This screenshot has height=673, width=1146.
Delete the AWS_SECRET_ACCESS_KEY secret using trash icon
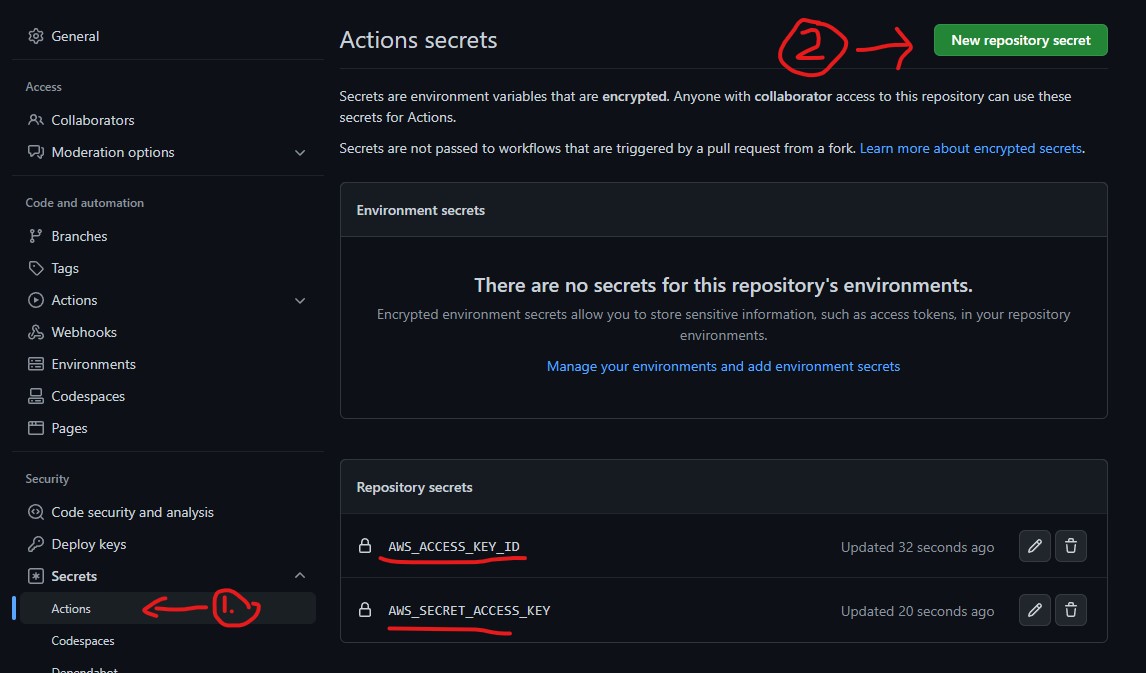point(1070,610)
